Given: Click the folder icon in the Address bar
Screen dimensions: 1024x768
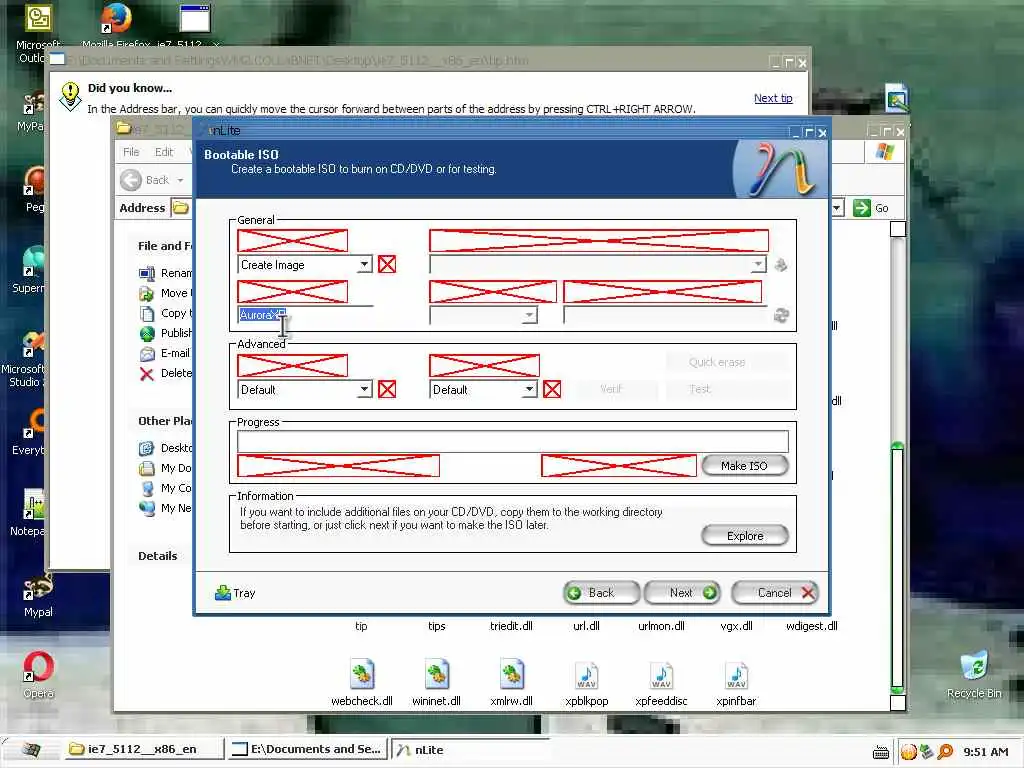Looking at the screenshot, I should click(180, 208).
